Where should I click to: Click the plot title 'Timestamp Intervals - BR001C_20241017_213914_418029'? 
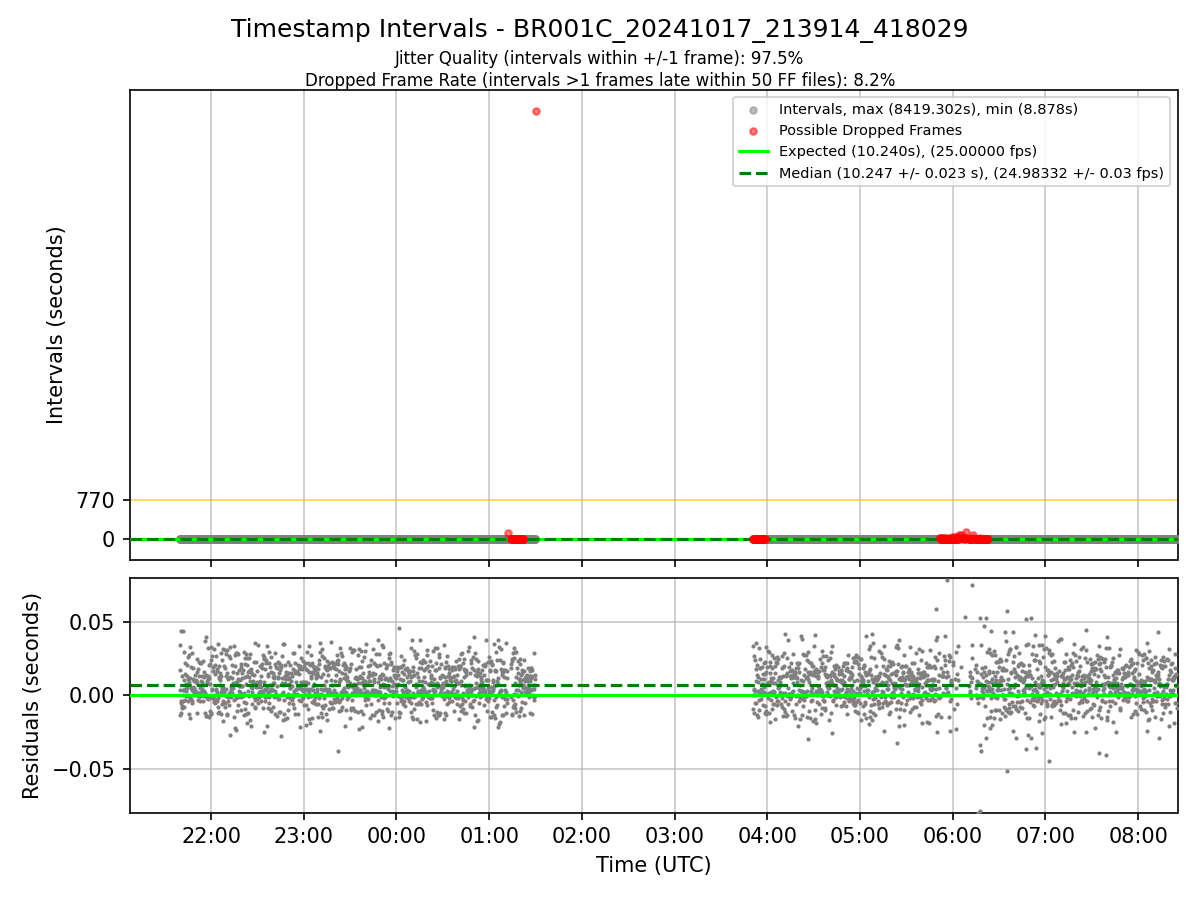click(x=599, y=29)
